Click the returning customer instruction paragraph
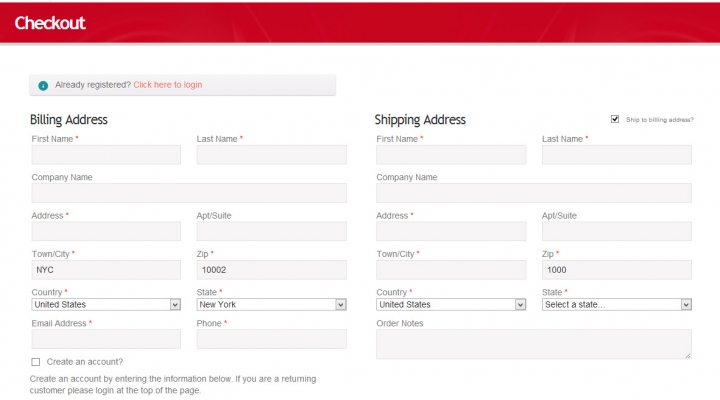The image size is (720, 400). click(173, 384)
